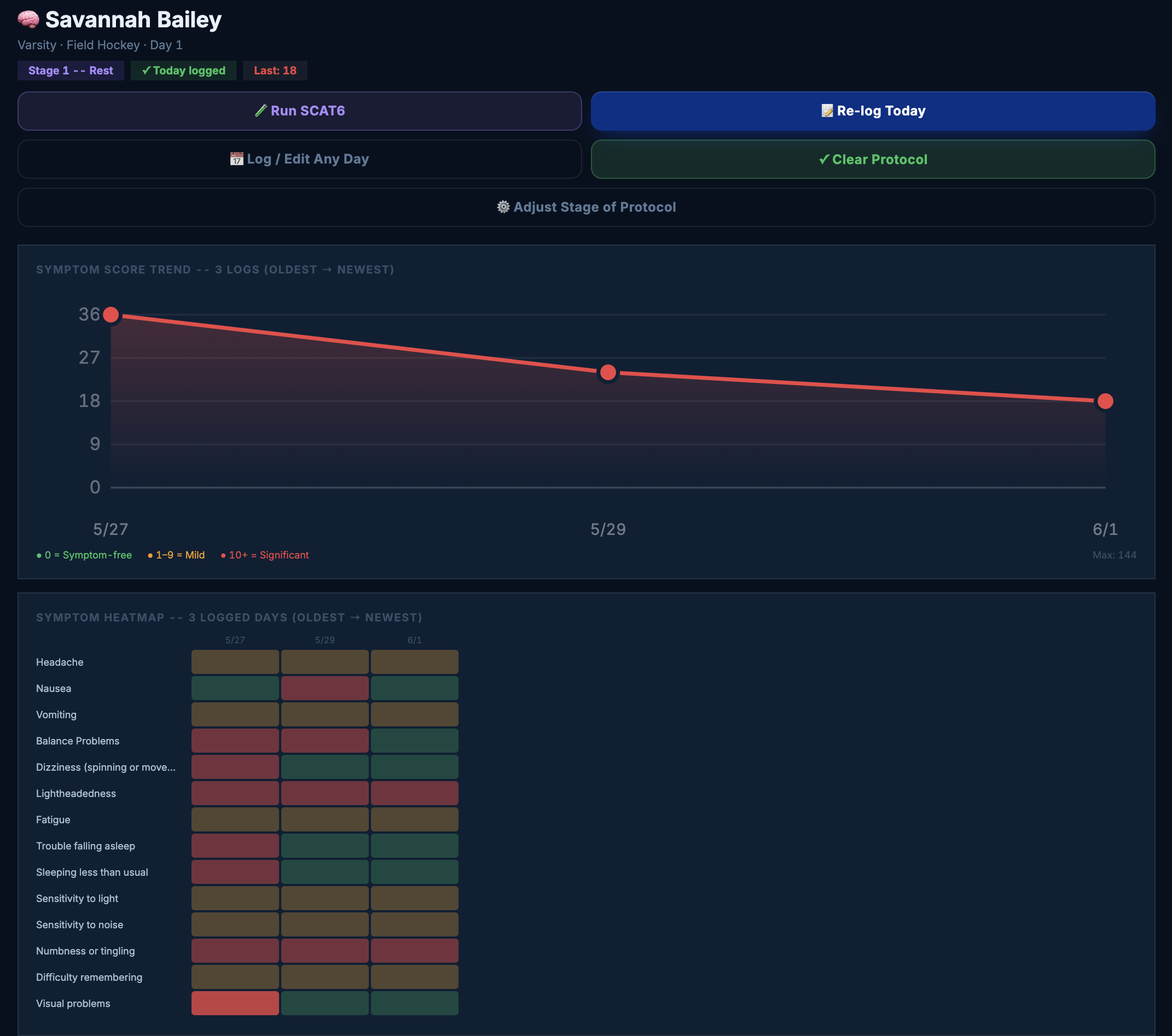The image size is (1172, 1036).
Task: Select the 6/1 data point at score 18
Action: coord(1105,401)
